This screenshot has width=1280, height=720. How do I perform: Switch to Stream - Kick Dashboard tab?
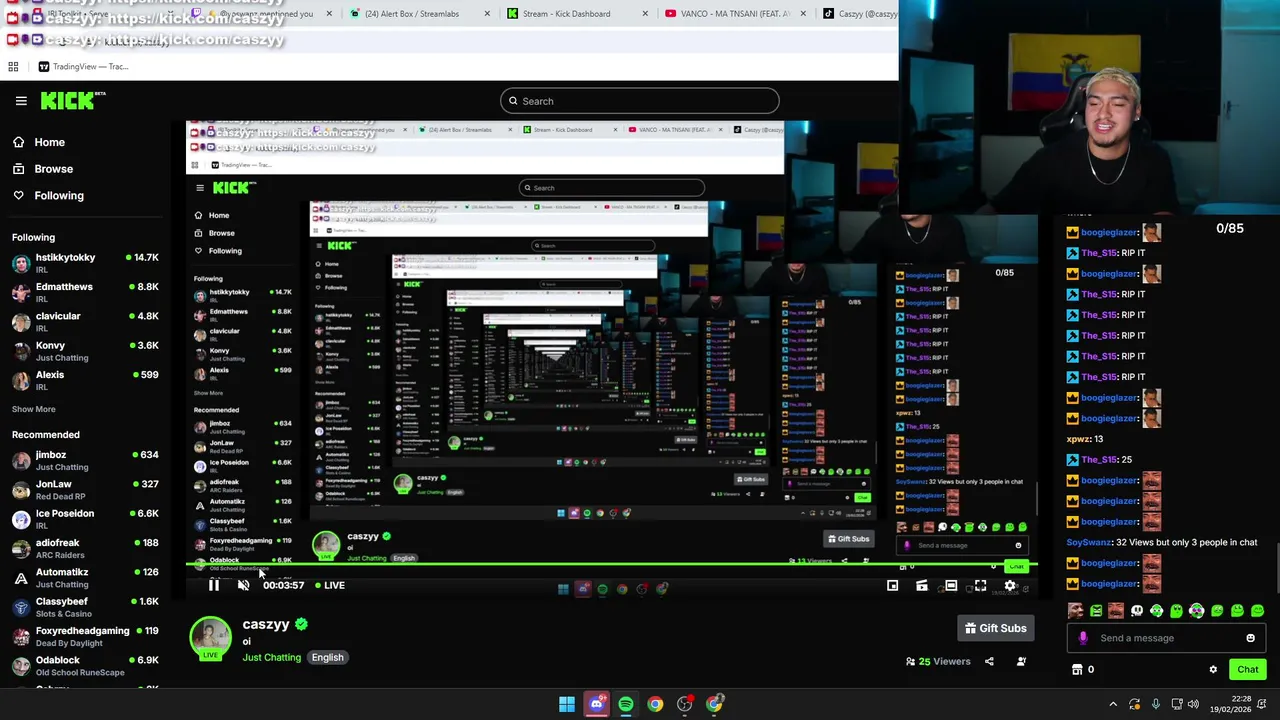click(x=566, y=14)
